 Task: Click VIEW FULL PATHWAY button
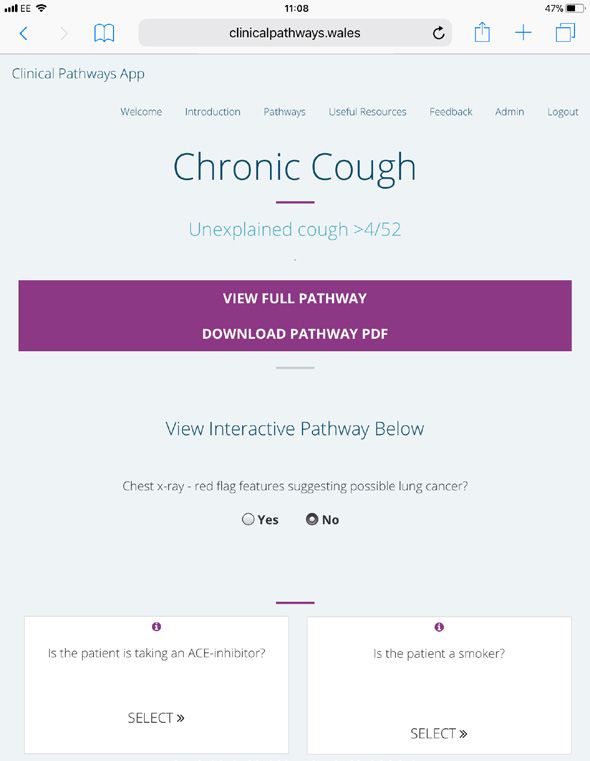295,298
